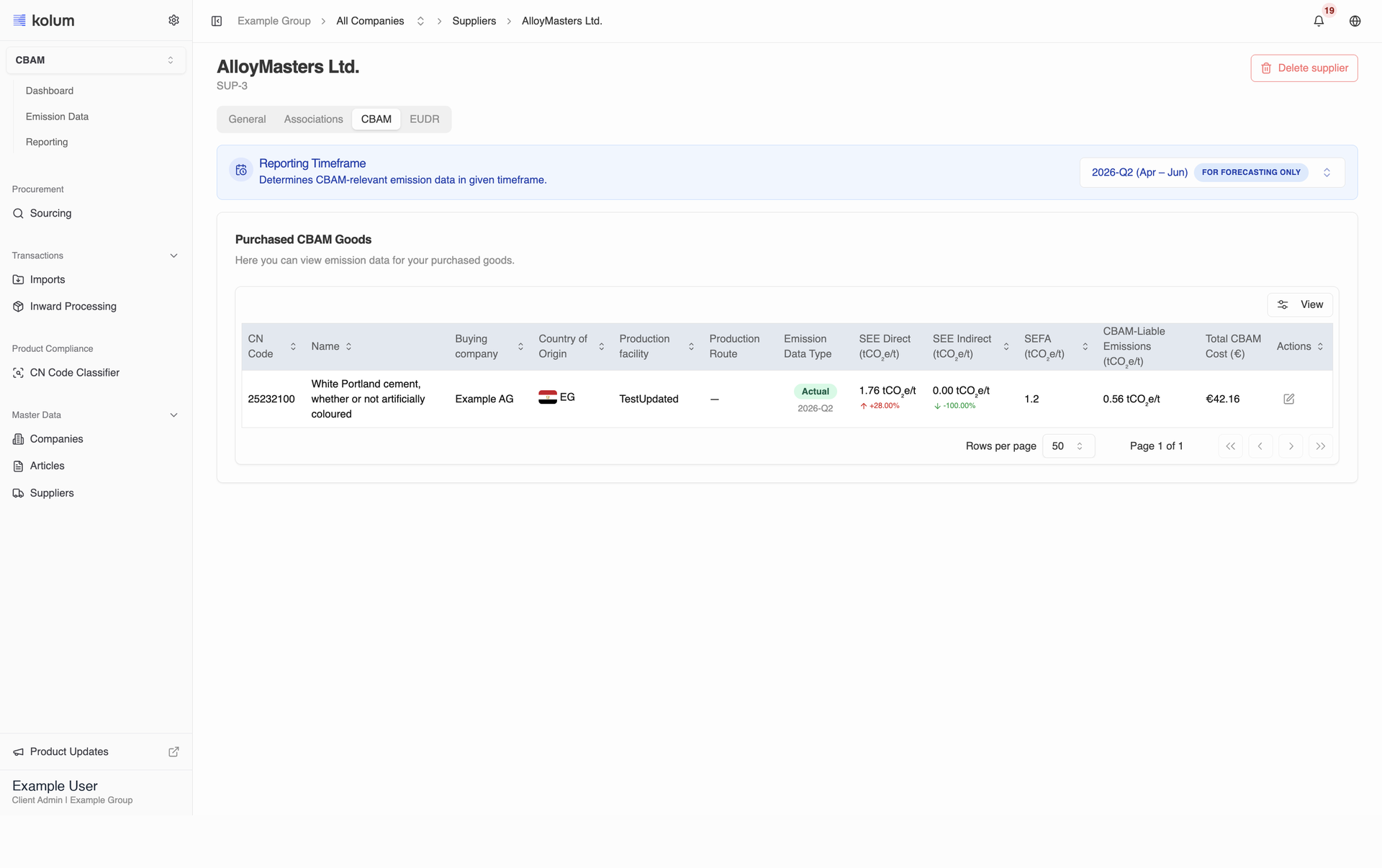Click CN code 25232100 cell
Viewport: 1382px width, 868px height.
271,399
